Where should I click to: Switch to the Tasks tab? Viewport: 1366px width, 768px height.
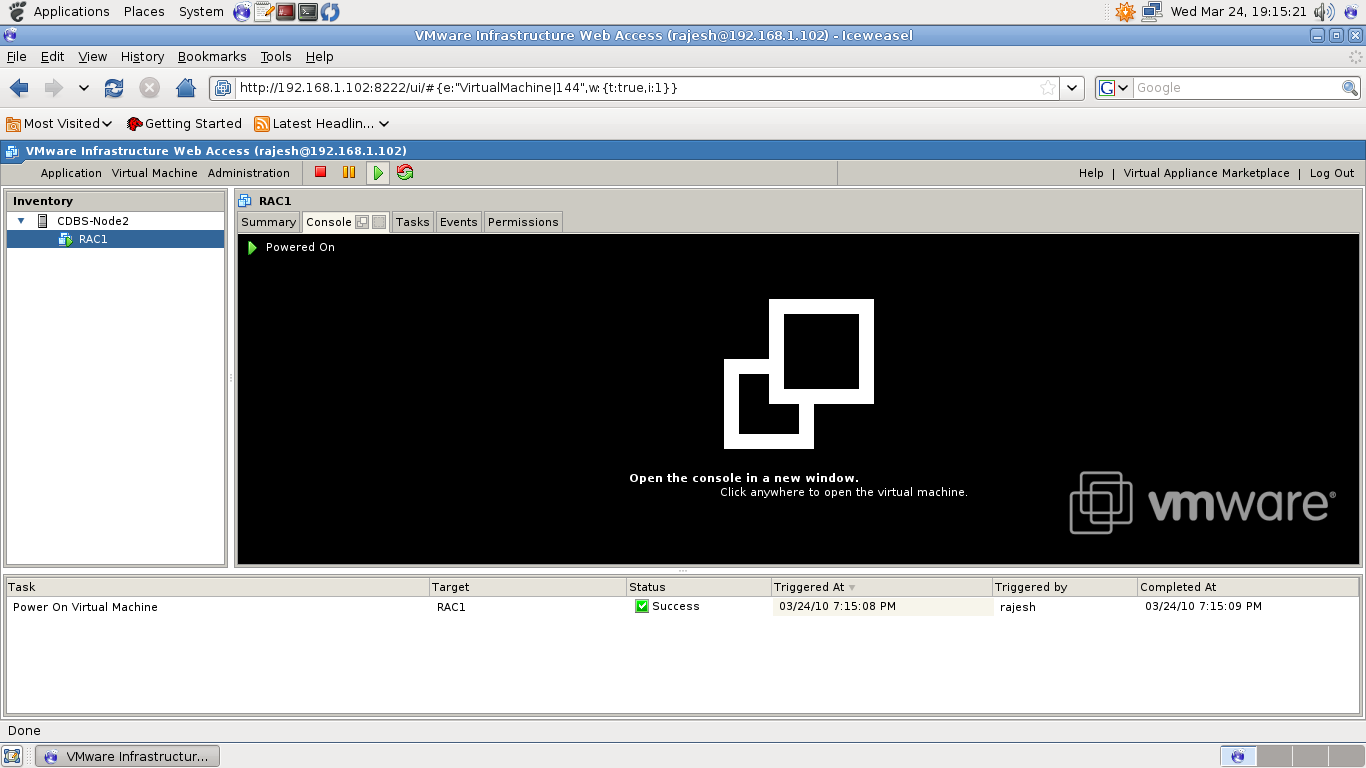[412, 222]
